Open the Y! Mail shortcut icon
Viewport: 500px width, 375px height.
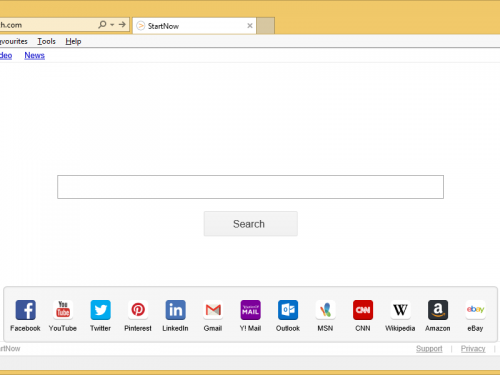(250, 310)
